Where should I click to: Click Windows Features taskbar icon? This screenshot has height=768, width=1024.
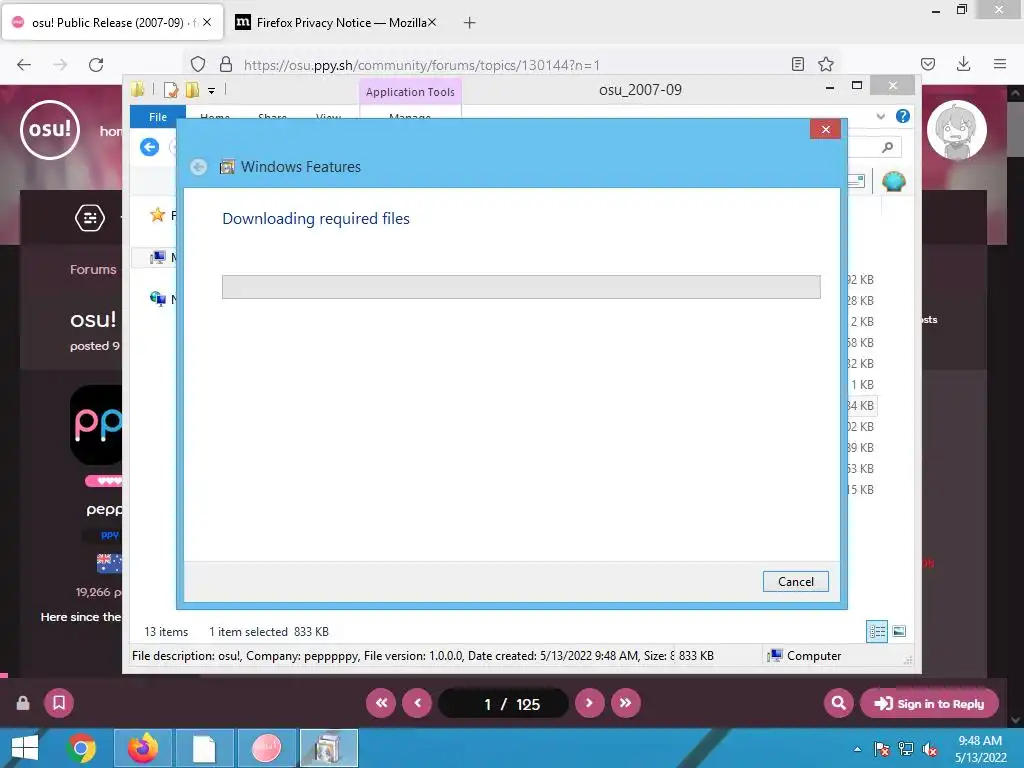328,748
